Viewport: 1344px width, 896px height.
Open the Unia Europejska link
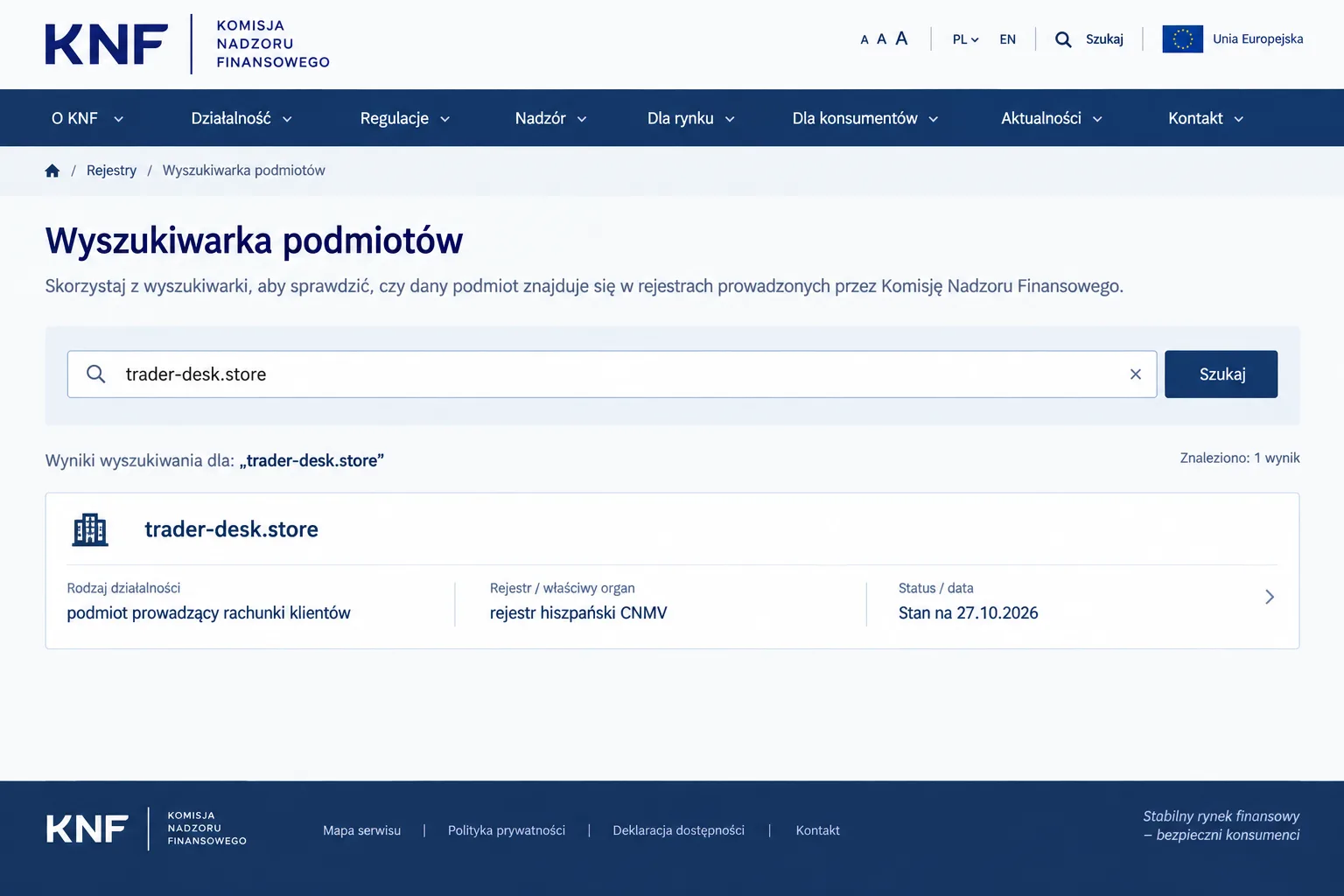pos(1257,38)
